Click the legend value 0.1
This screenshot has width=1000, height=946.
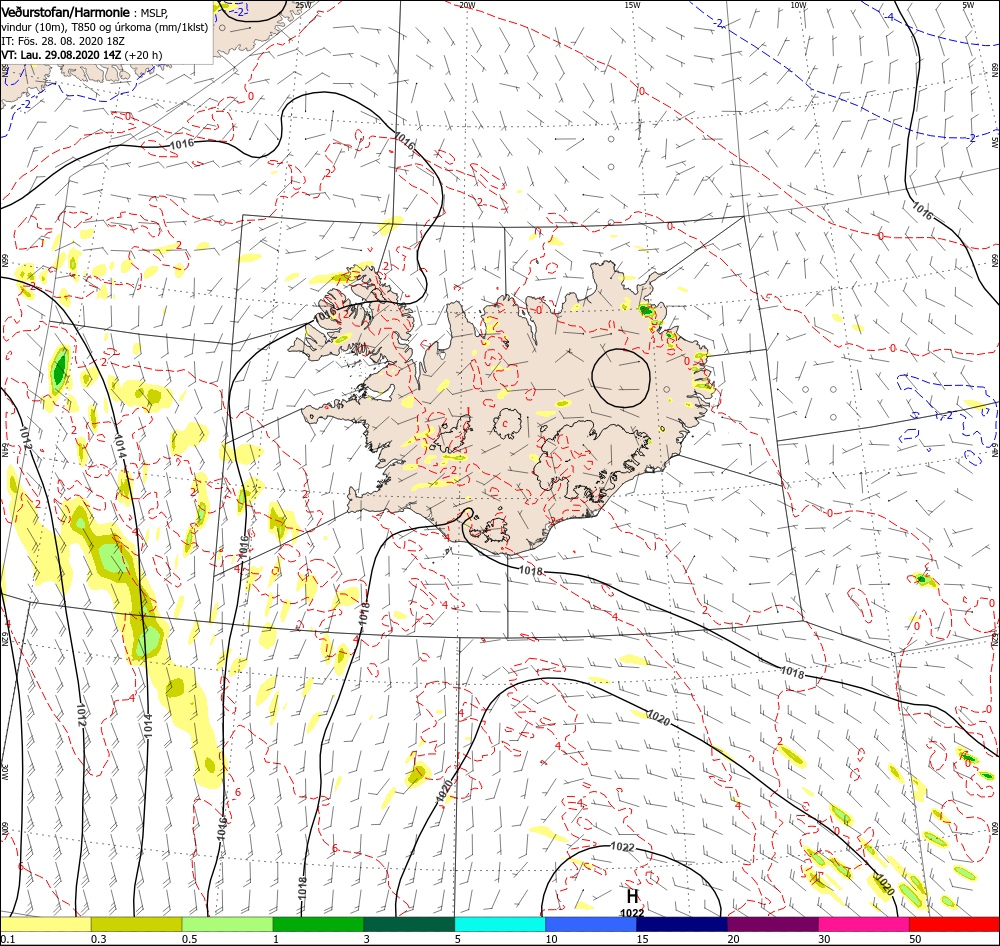click(7, 939)
